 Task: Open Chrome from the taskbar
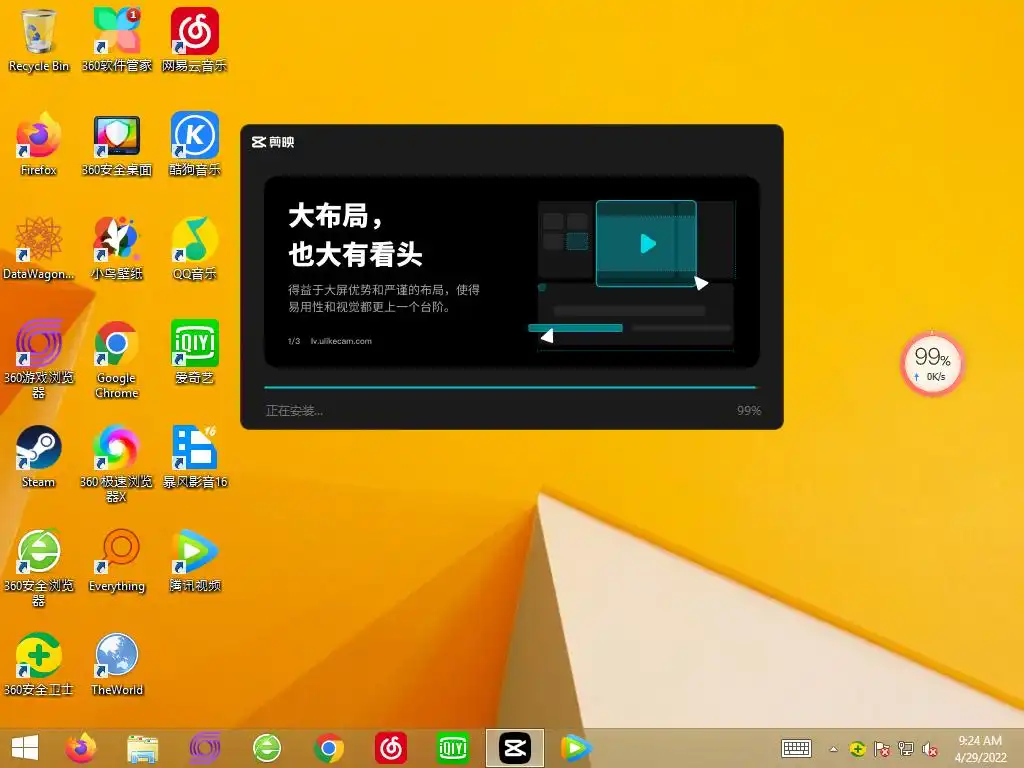pos(328,748)
